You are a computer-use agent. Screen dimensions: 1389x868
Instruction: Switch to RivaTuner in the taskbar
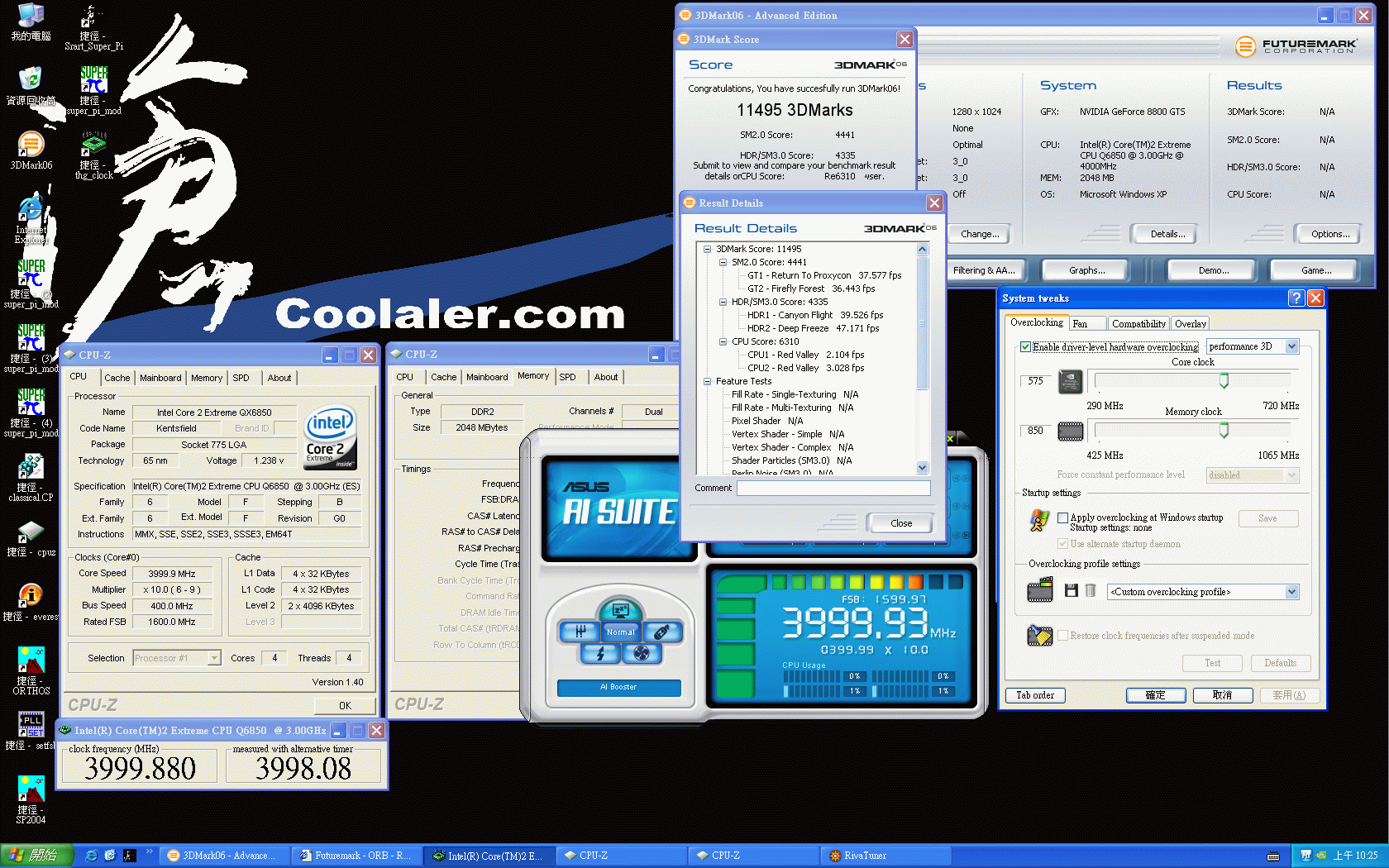[x=885, y=856]
